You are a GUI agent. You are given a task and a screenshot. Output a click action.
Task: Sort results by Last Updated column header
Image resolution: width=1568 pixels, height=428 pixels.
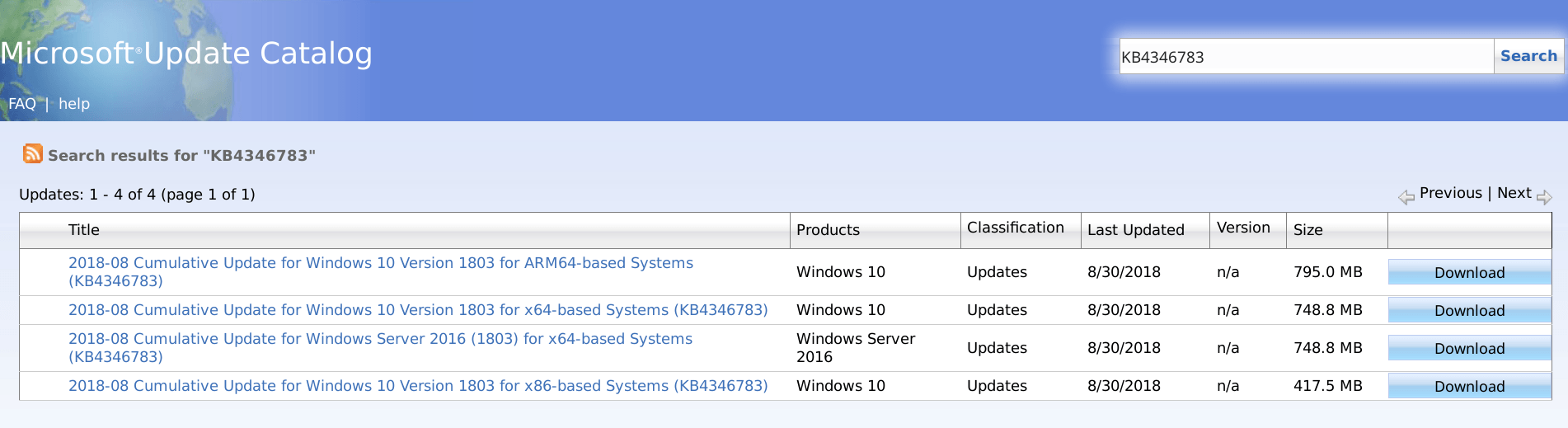(1135, 230)
